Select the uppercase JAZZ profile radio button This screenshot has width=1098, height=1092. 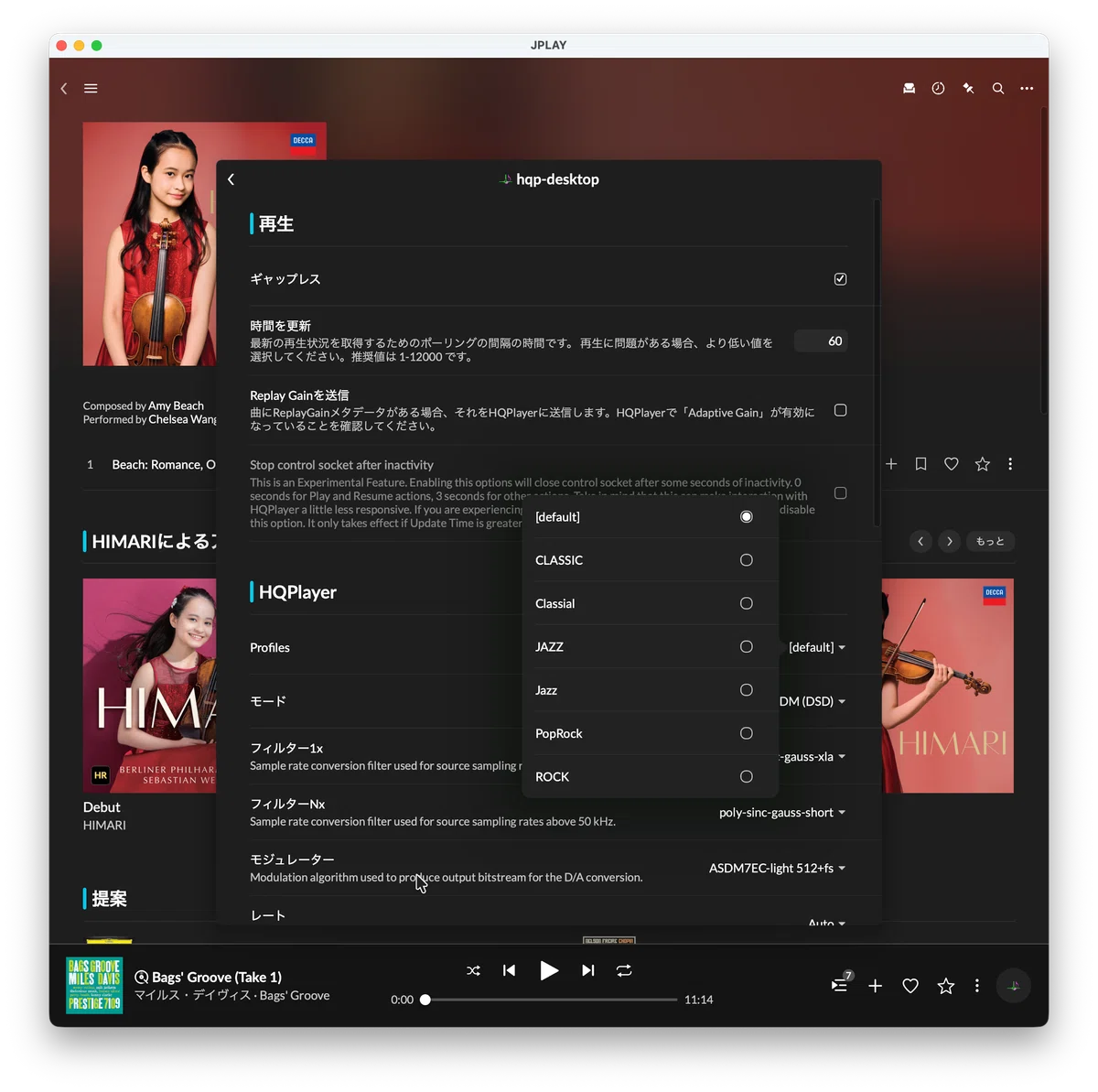747,647
